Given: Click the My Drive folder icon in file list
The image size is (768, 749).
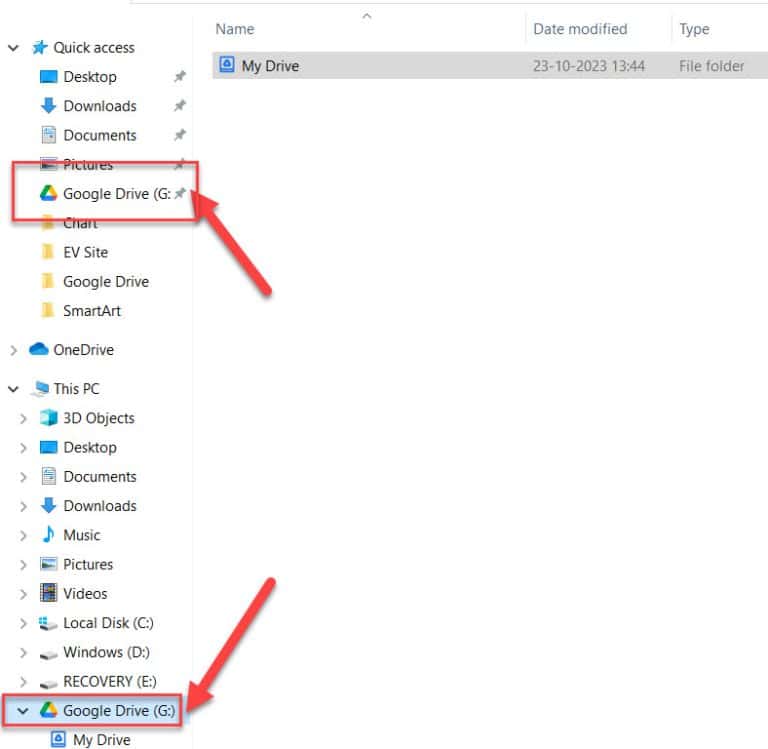Looking at the screenshot, I should [227, 65].
